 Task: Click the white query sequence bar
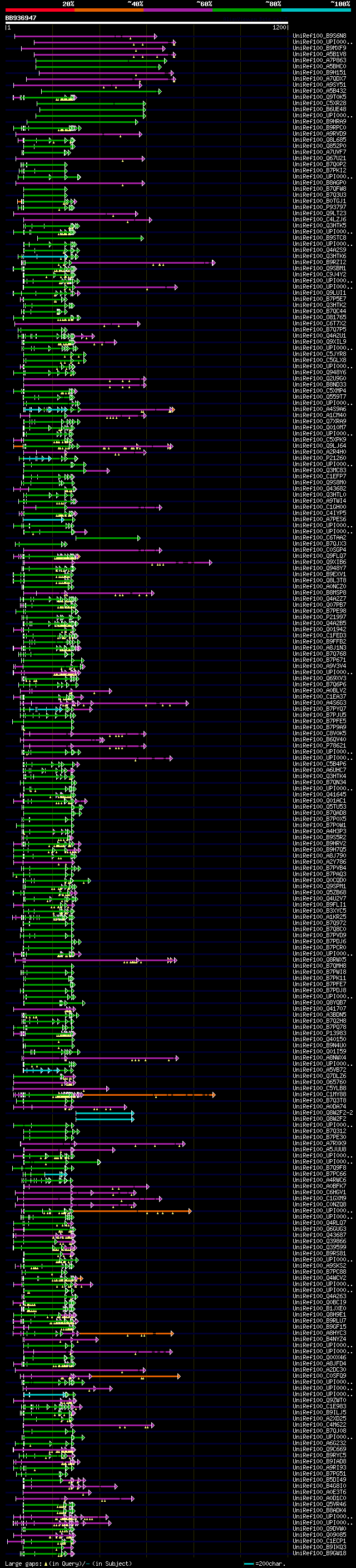coord(147,23)
